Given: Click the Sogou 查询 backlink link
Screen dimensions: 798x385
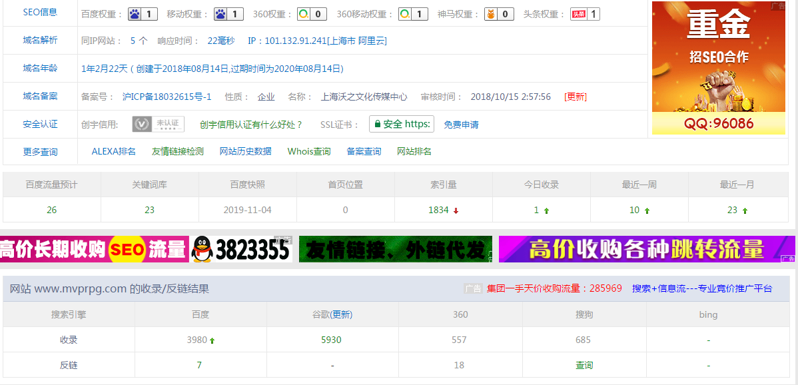Looking at the screenshot, I should (584, 365).
